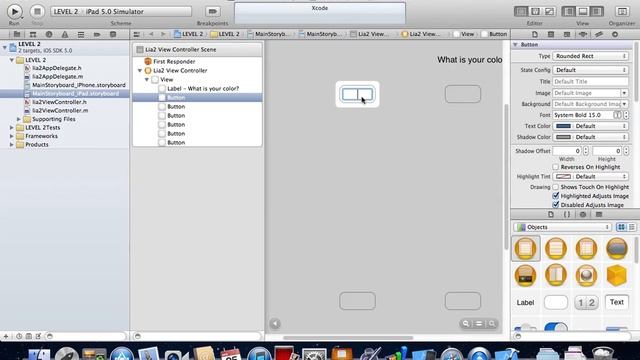
Task: Switch to the Version editor
Action: tap(549, 11)
